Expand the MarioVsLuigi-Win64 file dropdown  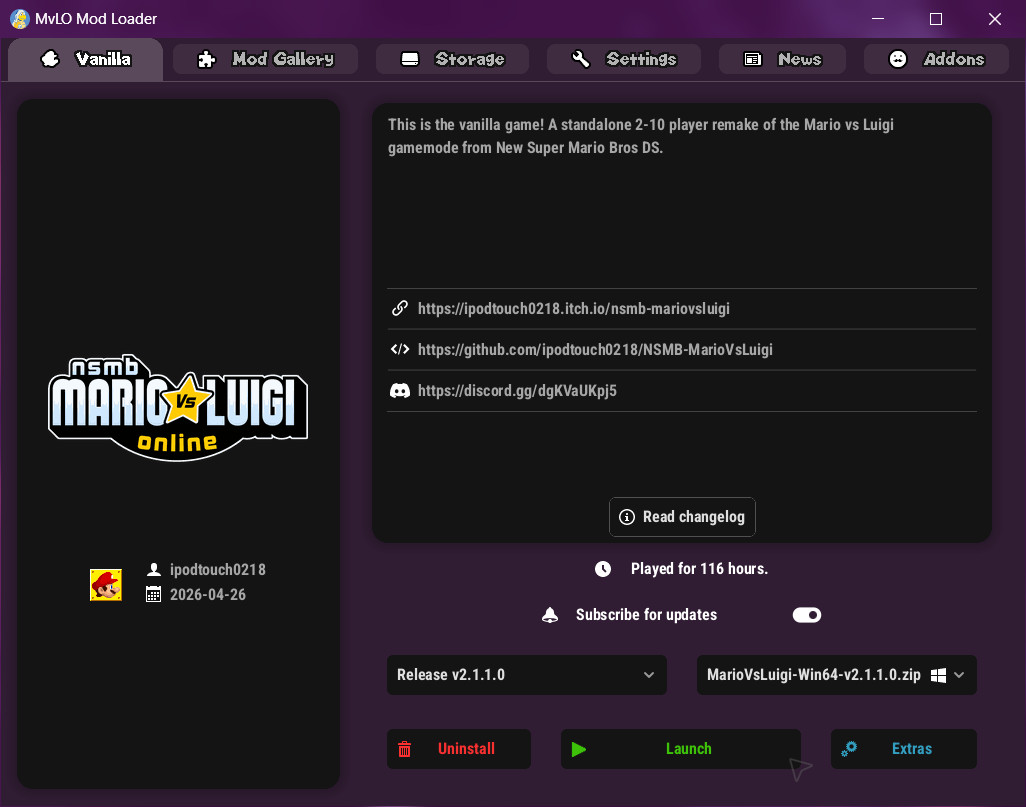(837, 675)
